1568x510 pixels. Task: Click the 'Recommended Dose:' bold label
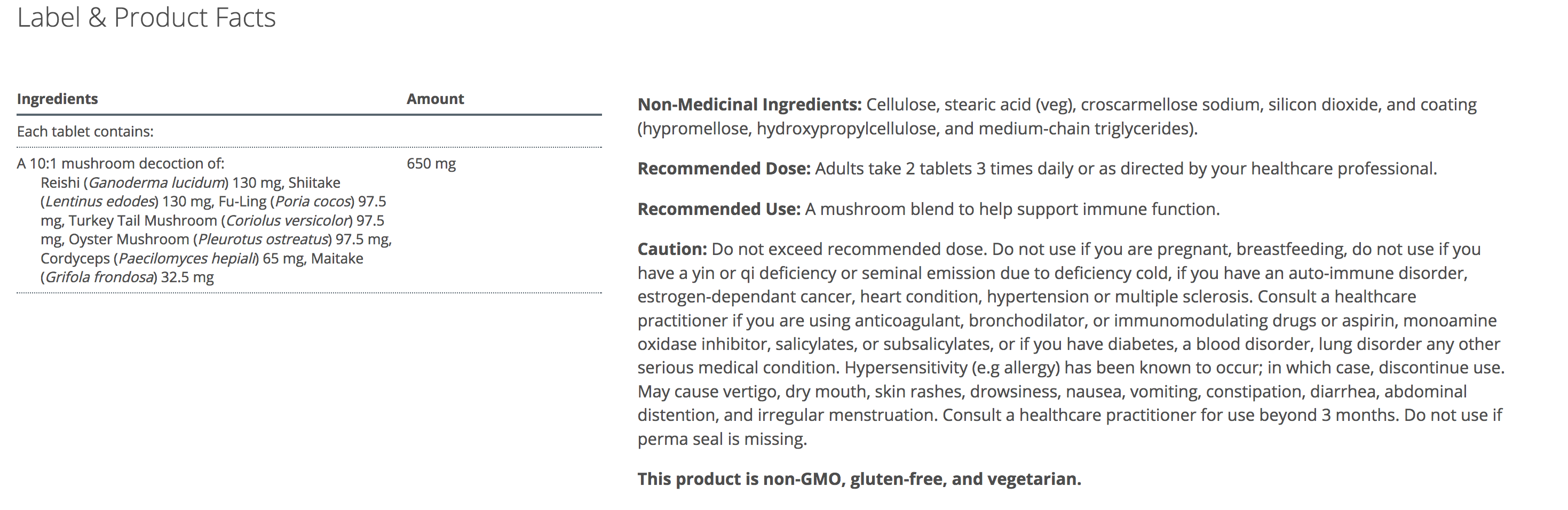[724, 169]
